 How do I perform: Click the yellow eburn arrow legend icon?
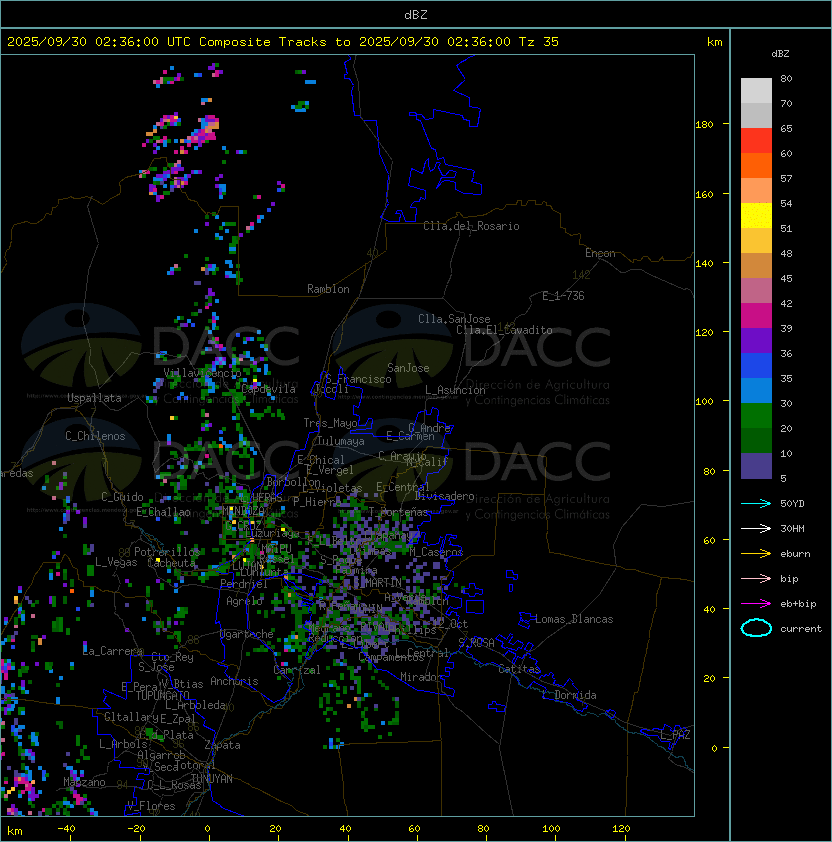tap(756, 554)
